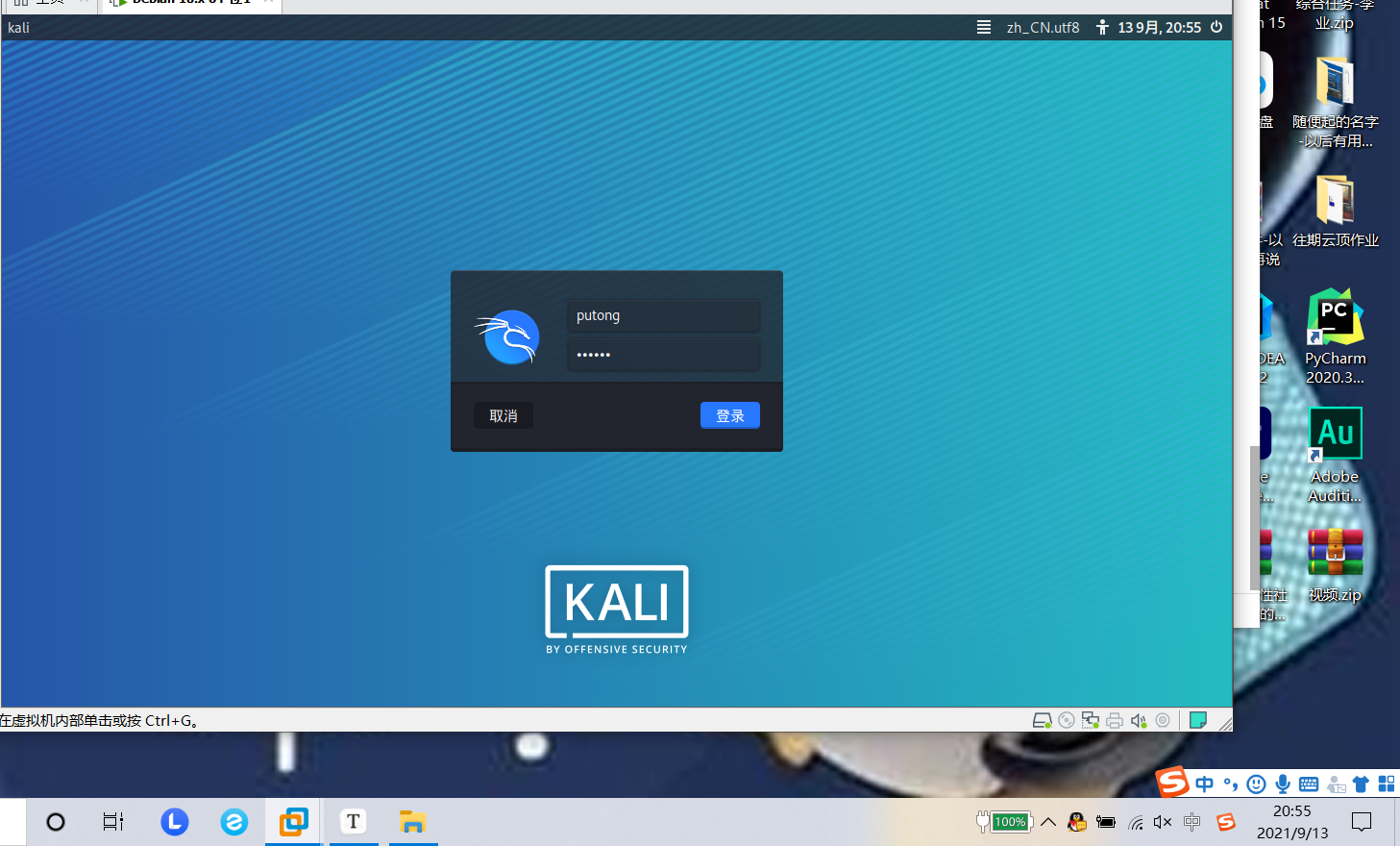Open the IE-style browser on taskbar
The image size is (1400, 846).
[233, 822]
